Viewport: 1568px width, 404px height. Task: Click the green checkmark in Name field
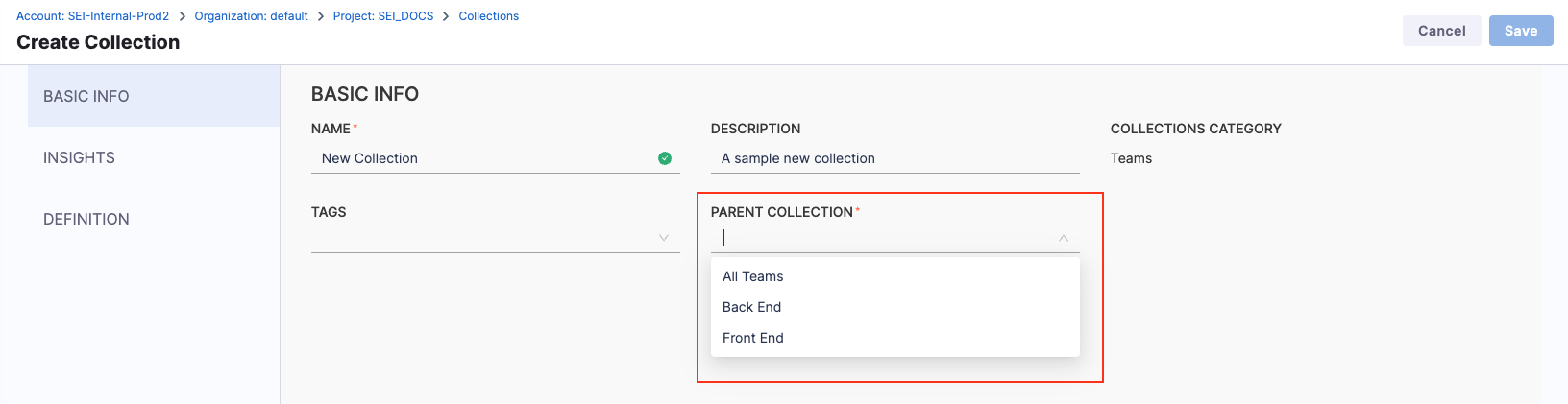[x=665, y=158]
